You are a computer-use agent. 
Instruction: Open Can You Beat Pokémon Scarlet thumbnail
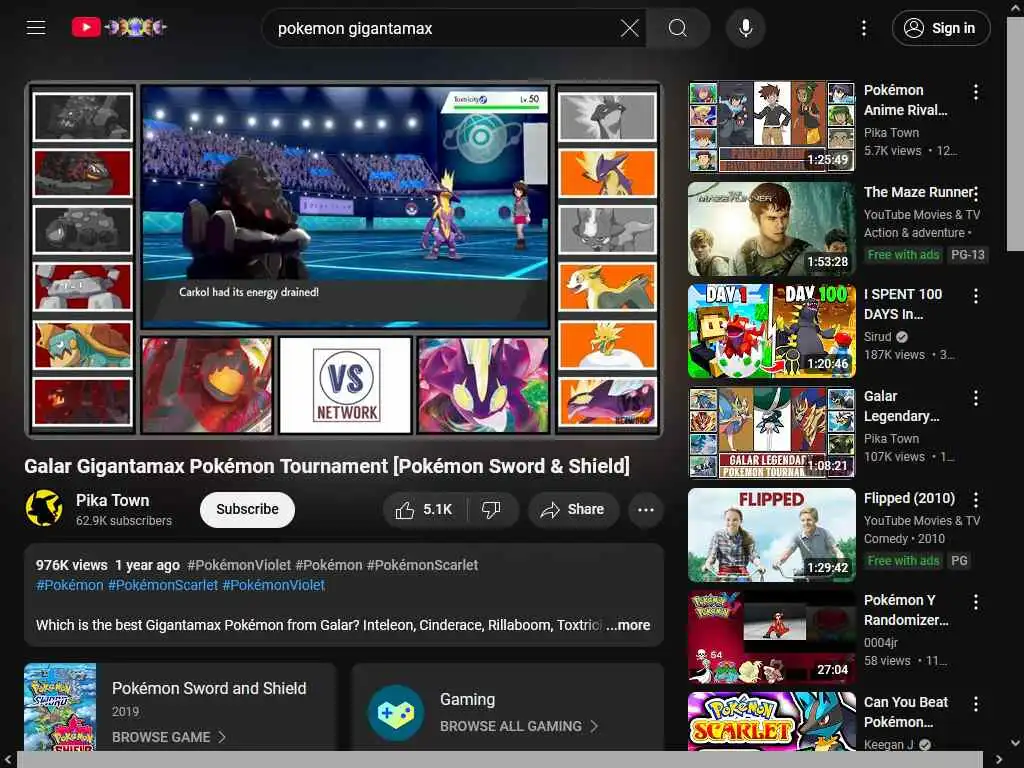(x=771, y=722)
